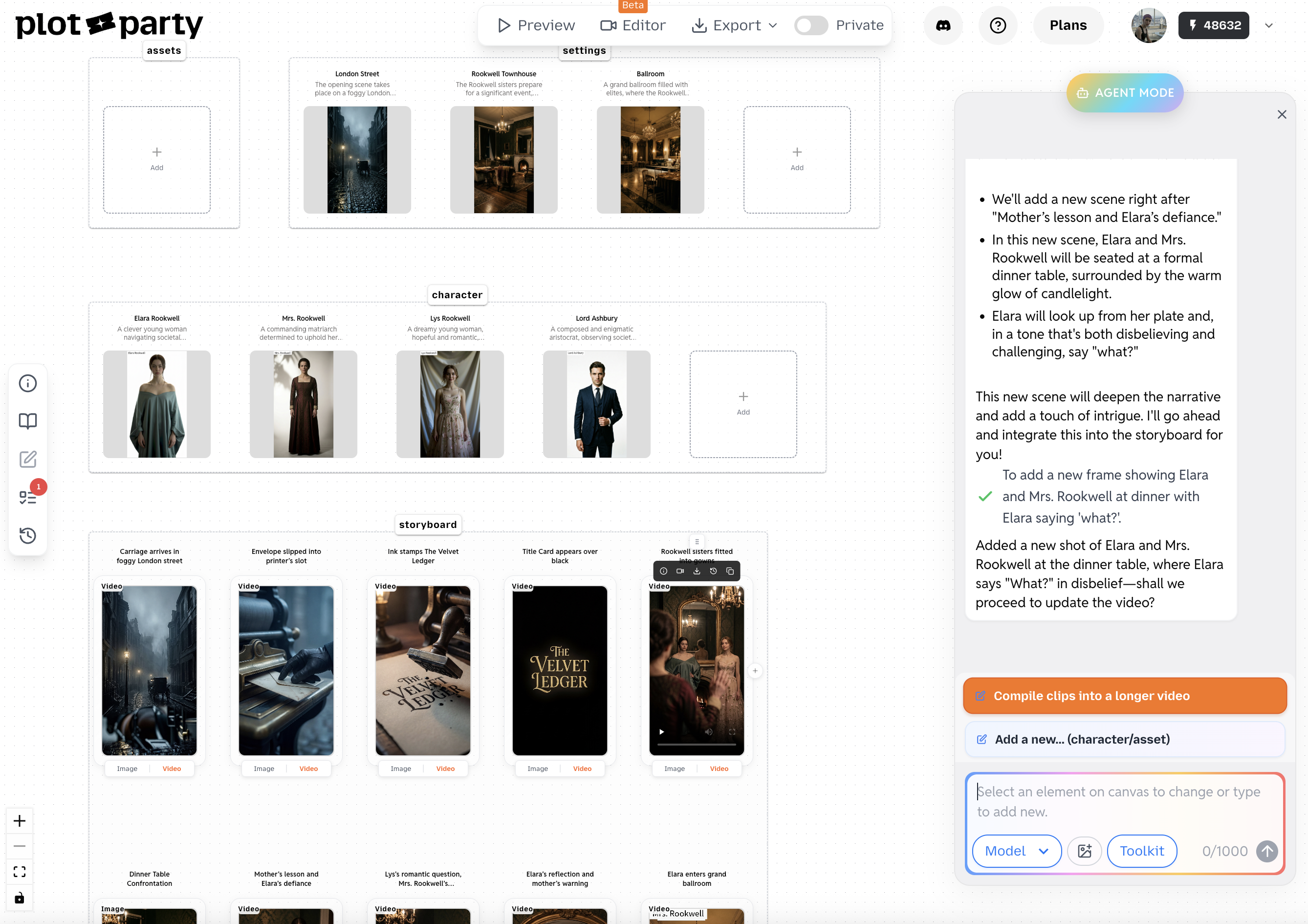Click the video progress bar on Rookwell sisters clip
Viewport: 1308px width, 924px height.
pos(696,744)
